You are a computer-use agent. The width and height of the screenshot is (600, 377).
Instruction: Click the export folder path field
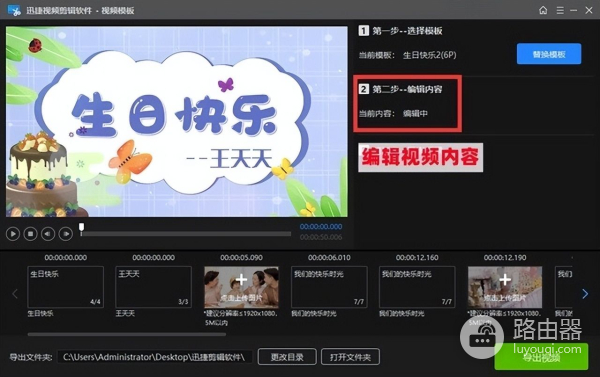click(x=154, y=357)
